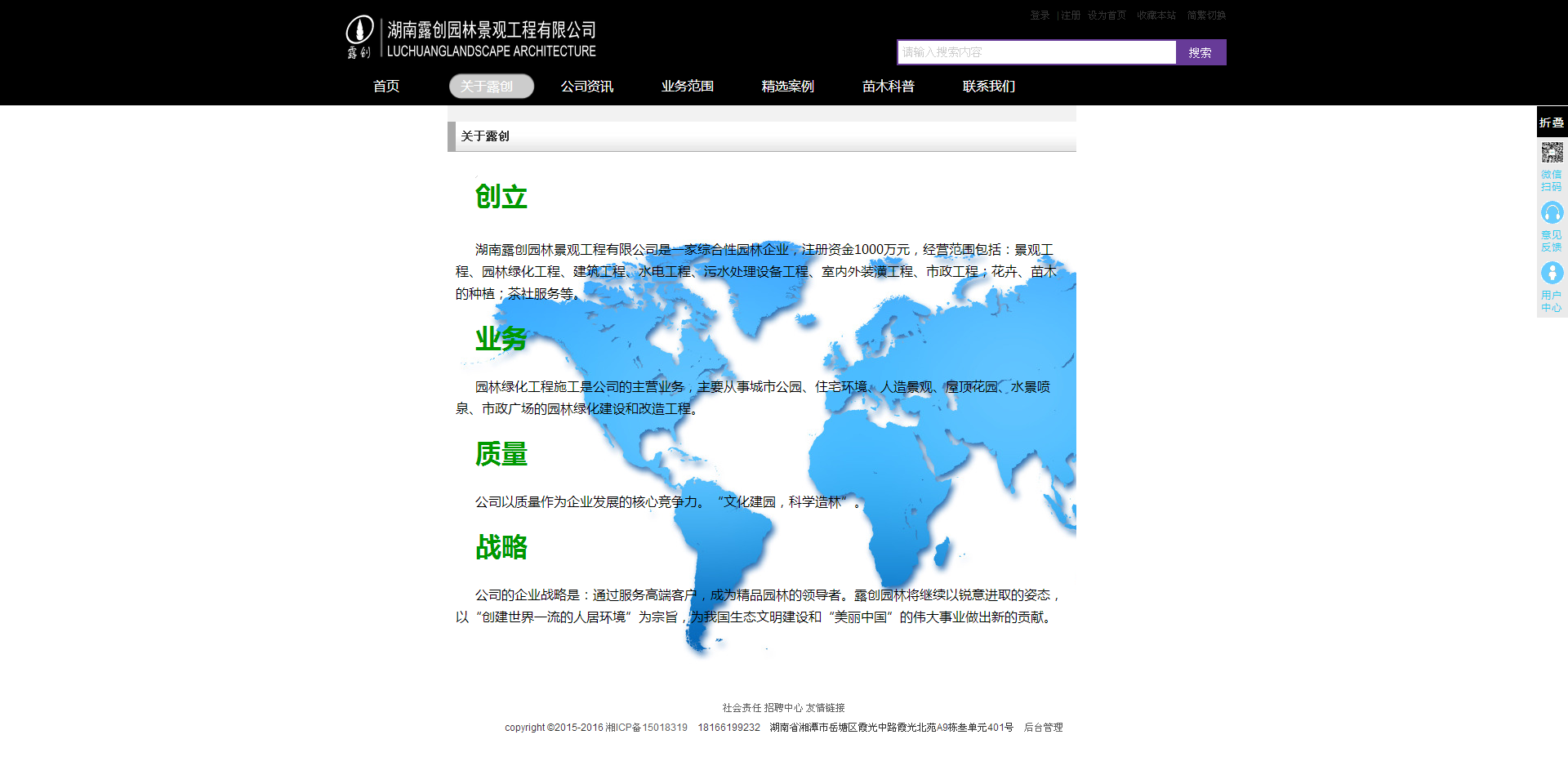1568x757 pixels.
Task: Switch language with the 简繁切换 link
Action: pos(1206,16)
